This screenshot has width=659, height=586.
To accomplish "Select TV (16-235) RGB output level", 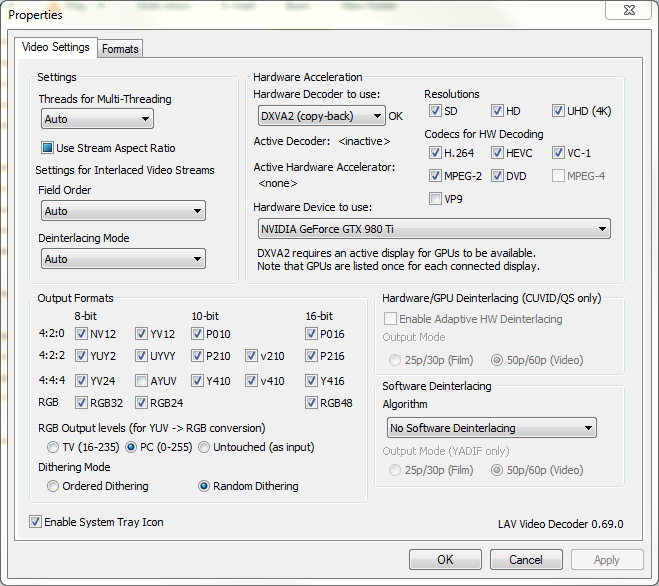I will [x=53, y=447].
